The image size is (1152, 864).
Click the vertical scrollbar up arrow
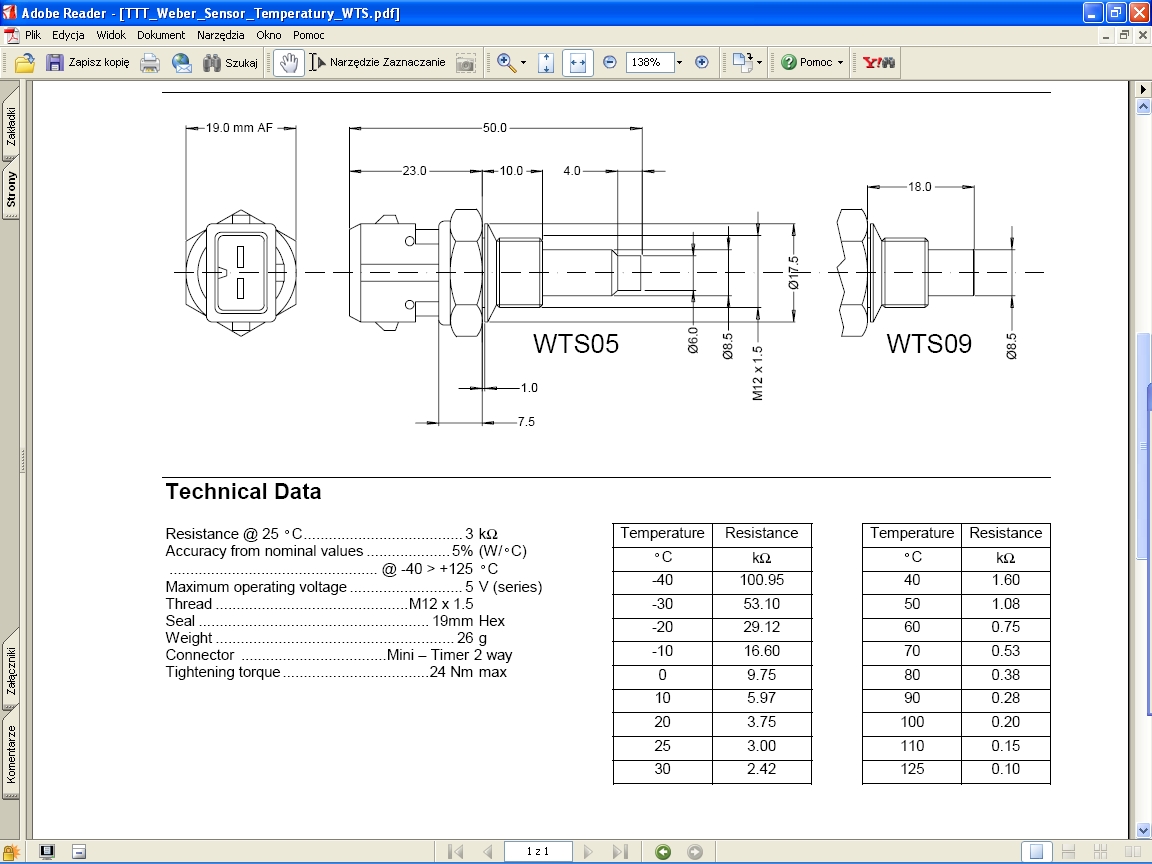1143,107
